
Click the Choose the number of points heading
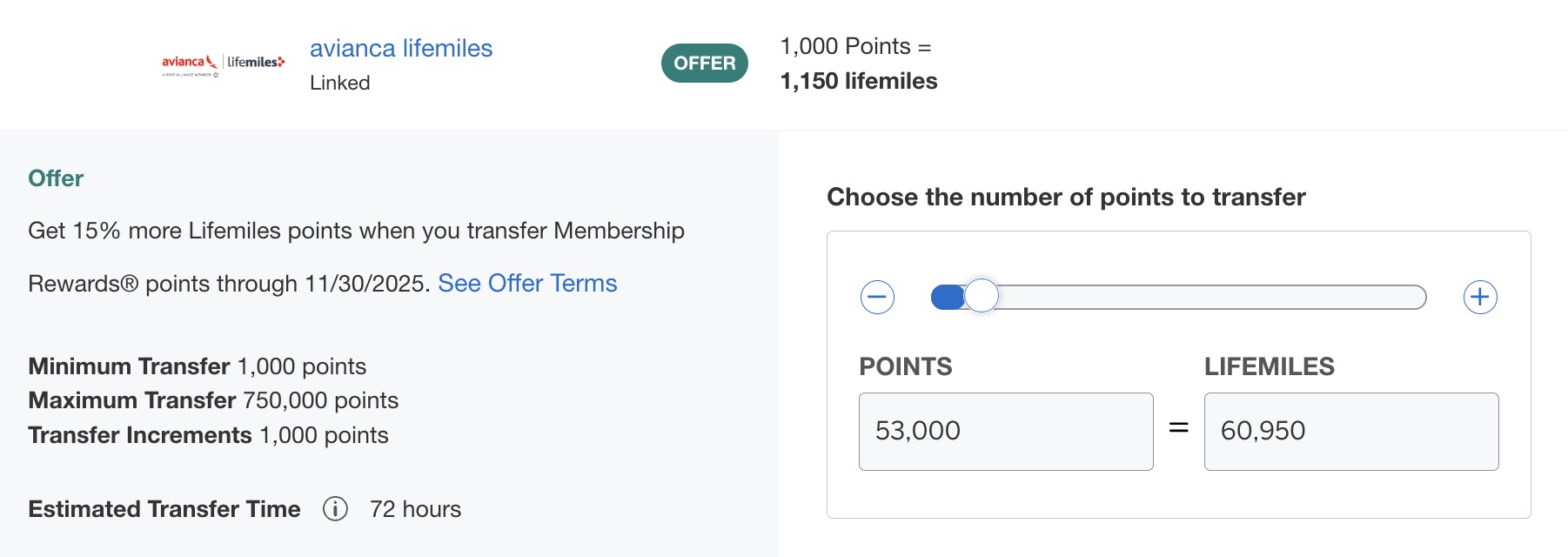(1065, 197)
